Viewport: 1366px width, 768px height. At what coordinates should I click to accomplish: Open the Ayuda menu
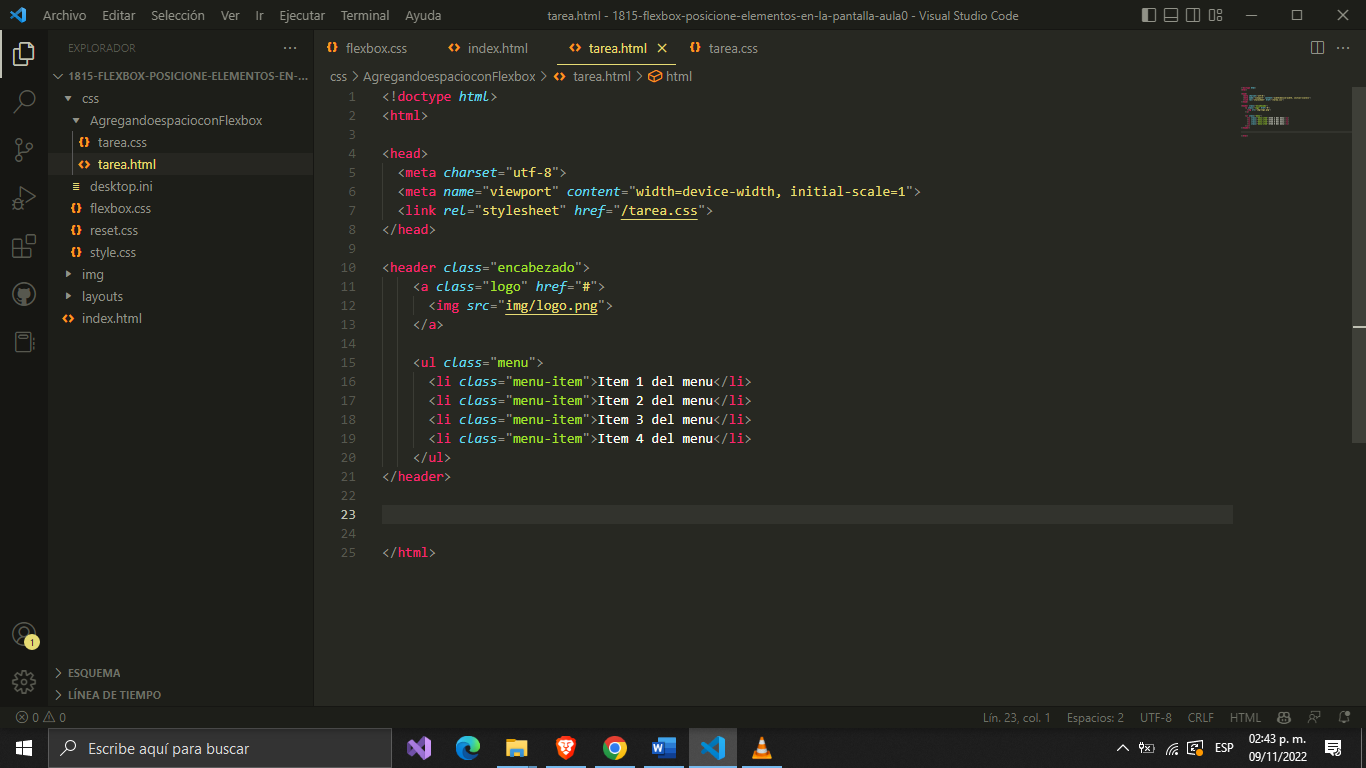point(423,15)
